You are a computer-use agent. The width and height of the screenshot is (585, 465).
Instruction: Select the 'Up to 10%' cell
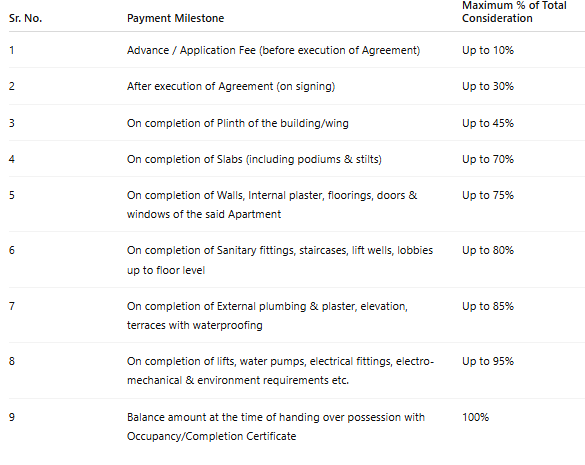pos(488,50)
